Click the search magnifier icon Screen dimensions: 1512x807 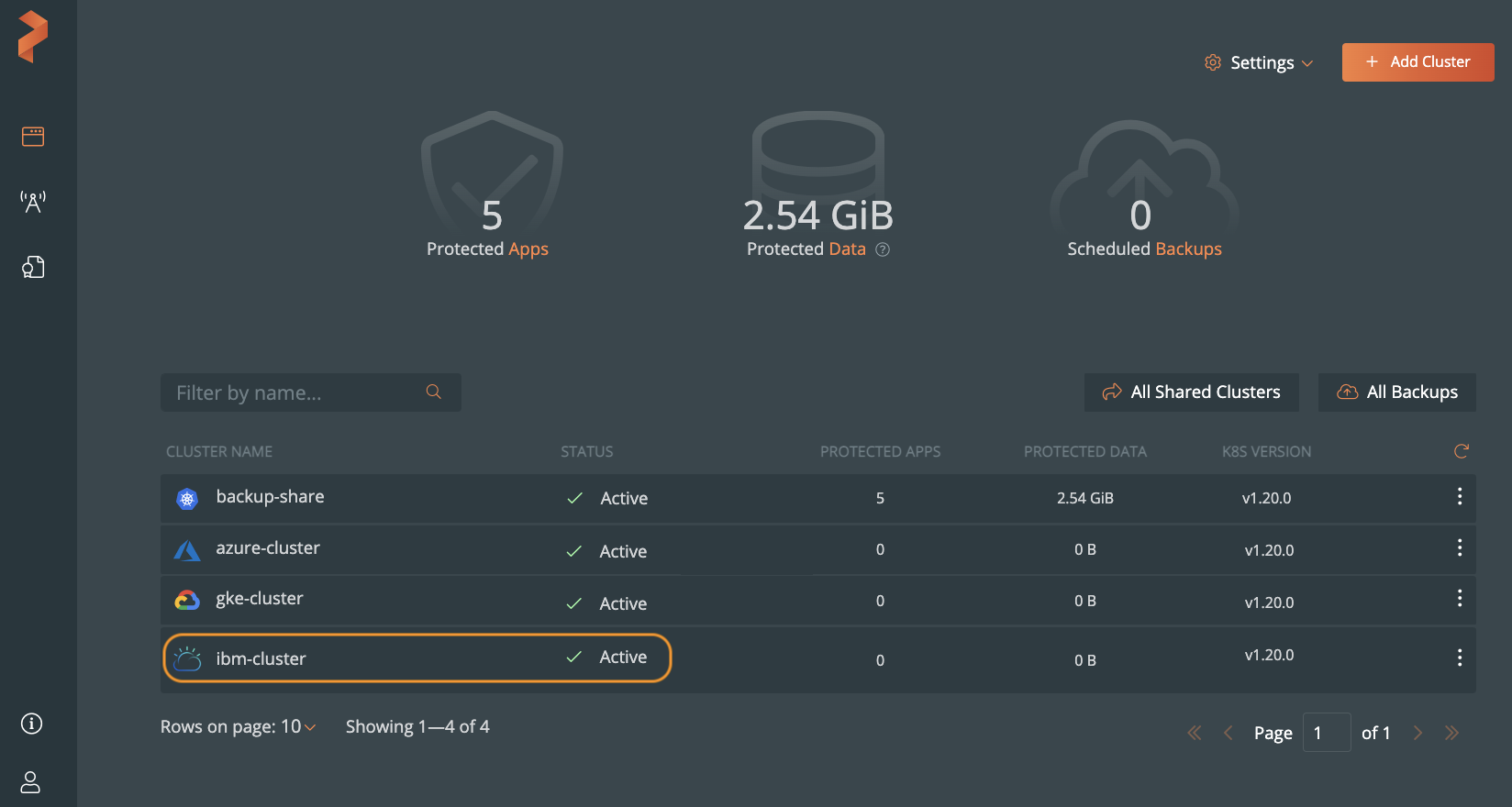click(434, 392)
